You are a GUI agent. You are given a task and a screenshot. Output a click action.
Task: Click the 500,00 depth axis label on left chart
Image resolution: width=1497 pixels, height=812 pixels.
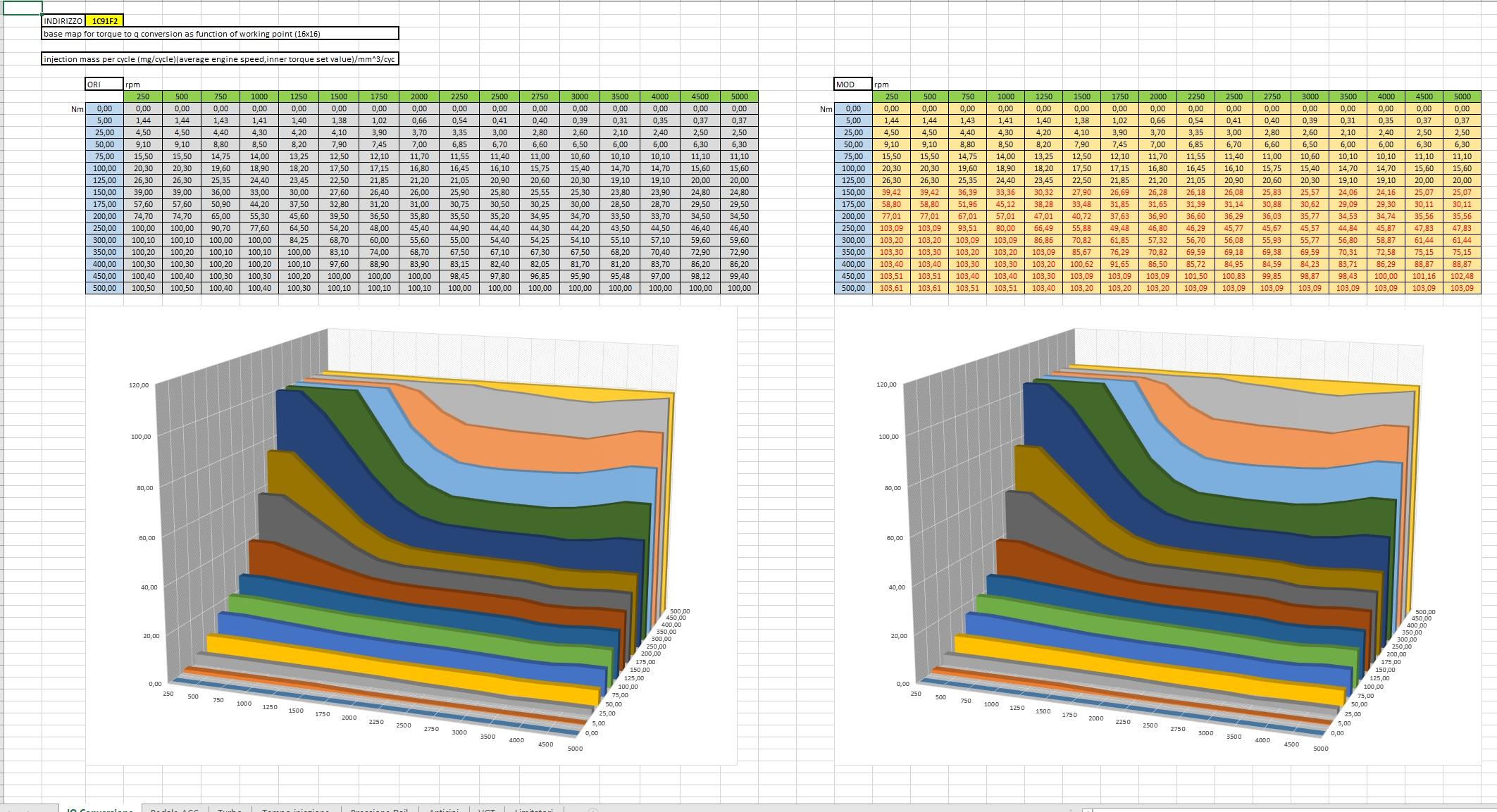(680, 611)
